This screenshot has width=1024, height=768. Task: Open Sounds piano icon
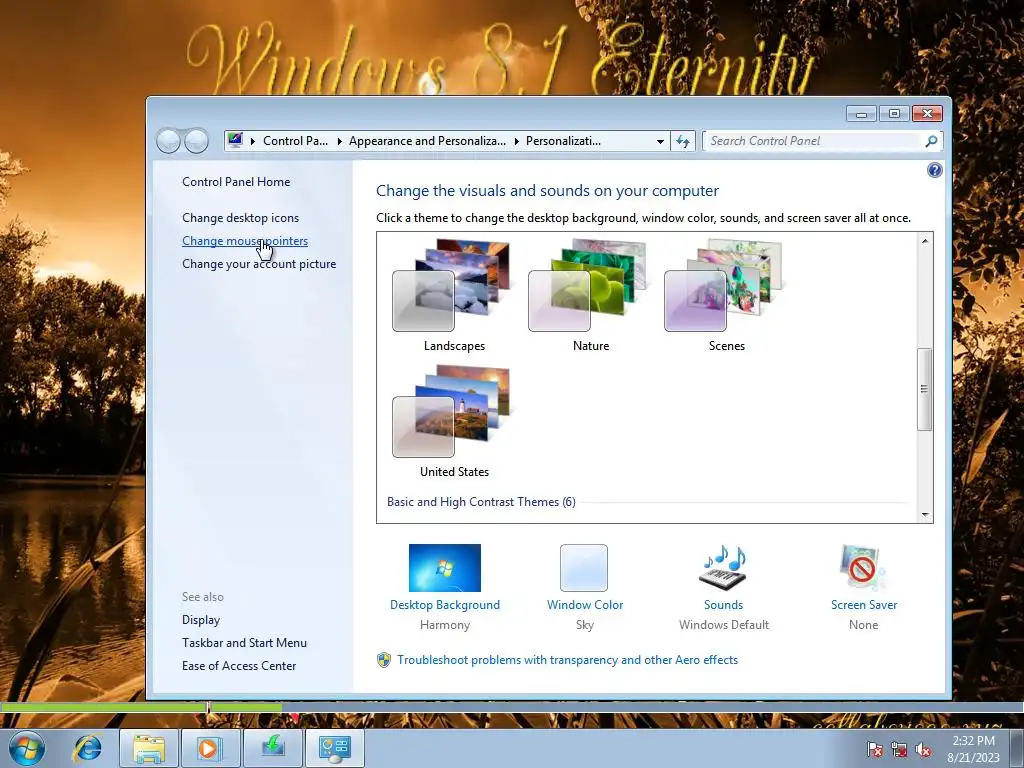coord(723,568)
